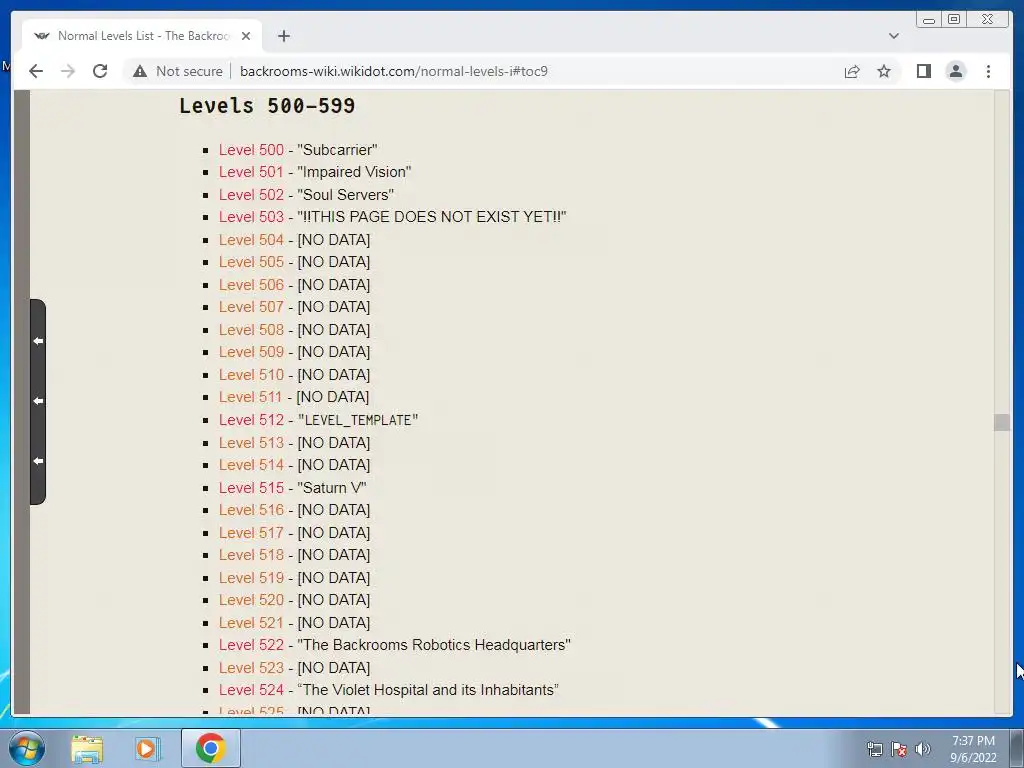Select the Normal Levels List tab

142,36
